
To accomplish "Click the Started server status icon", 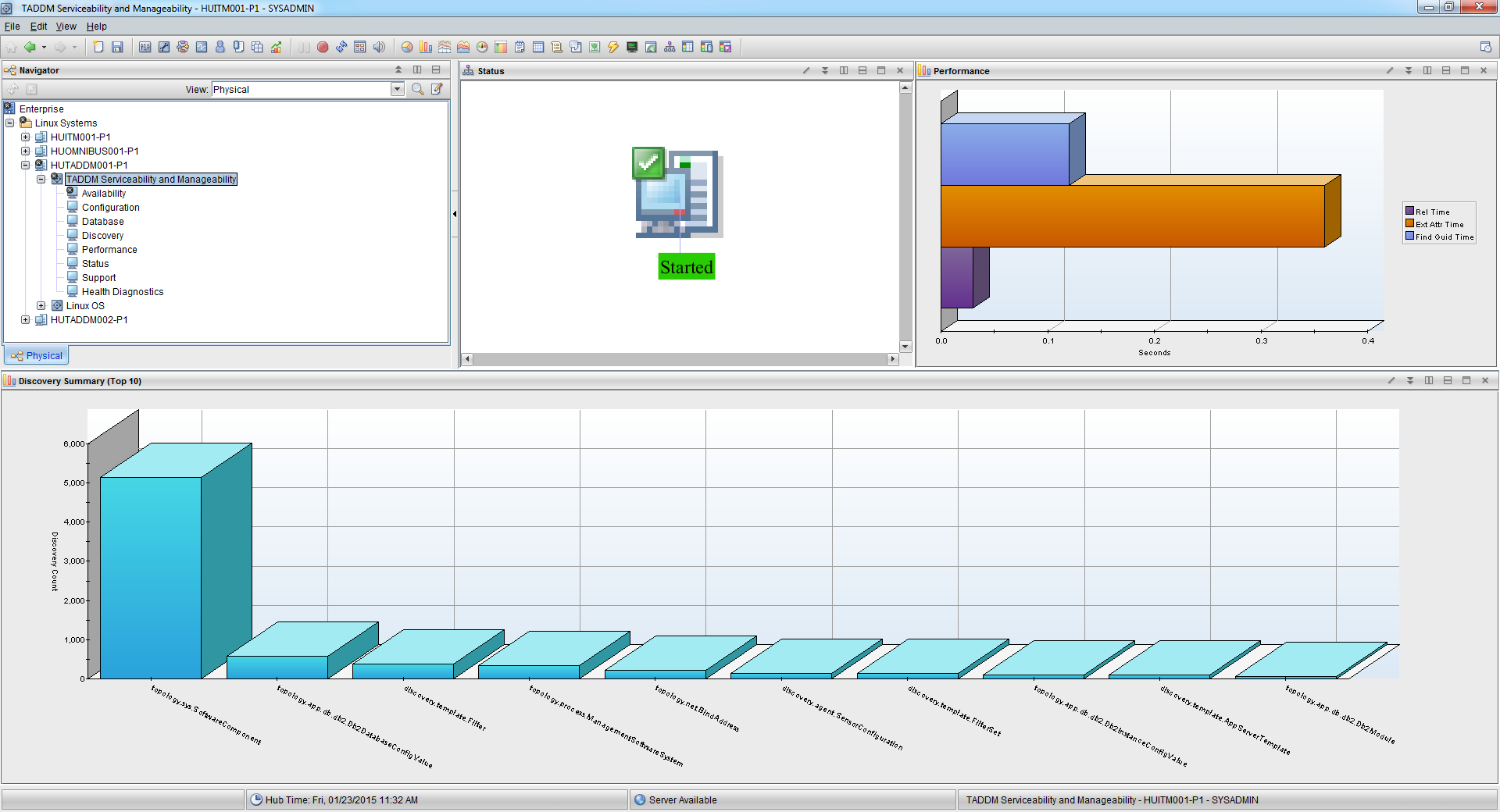I will click(677, 192).
